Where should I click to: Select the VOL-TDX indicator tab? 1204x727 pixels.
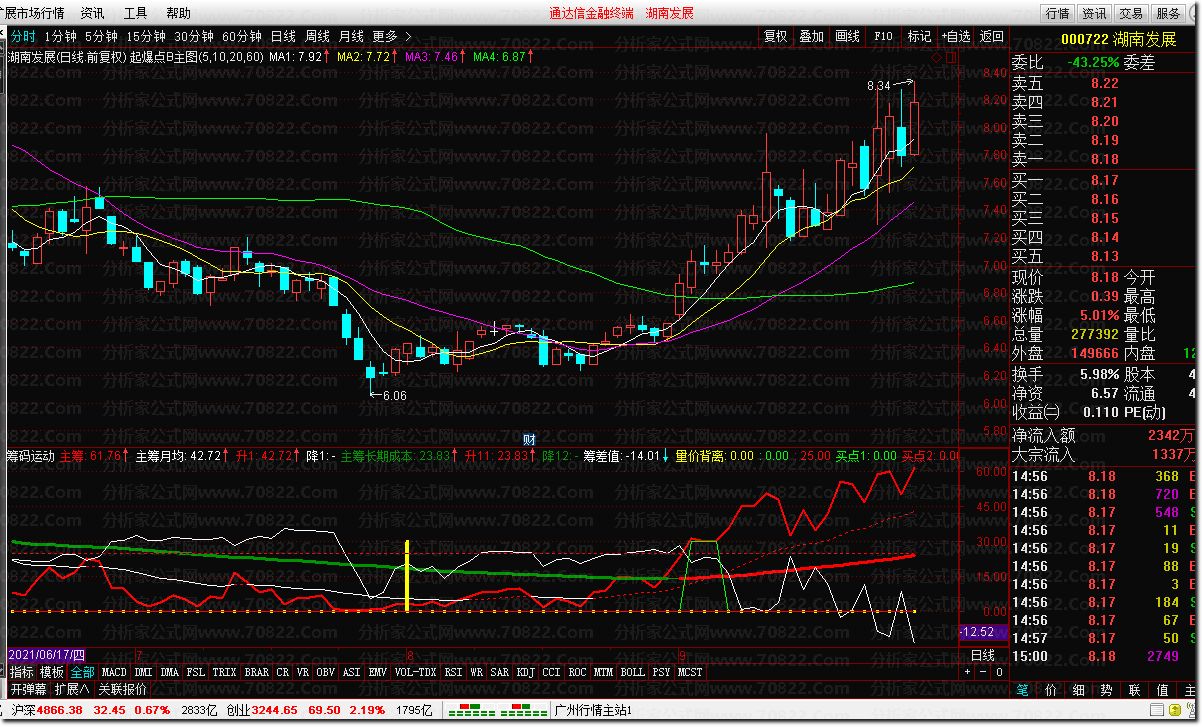415,672
